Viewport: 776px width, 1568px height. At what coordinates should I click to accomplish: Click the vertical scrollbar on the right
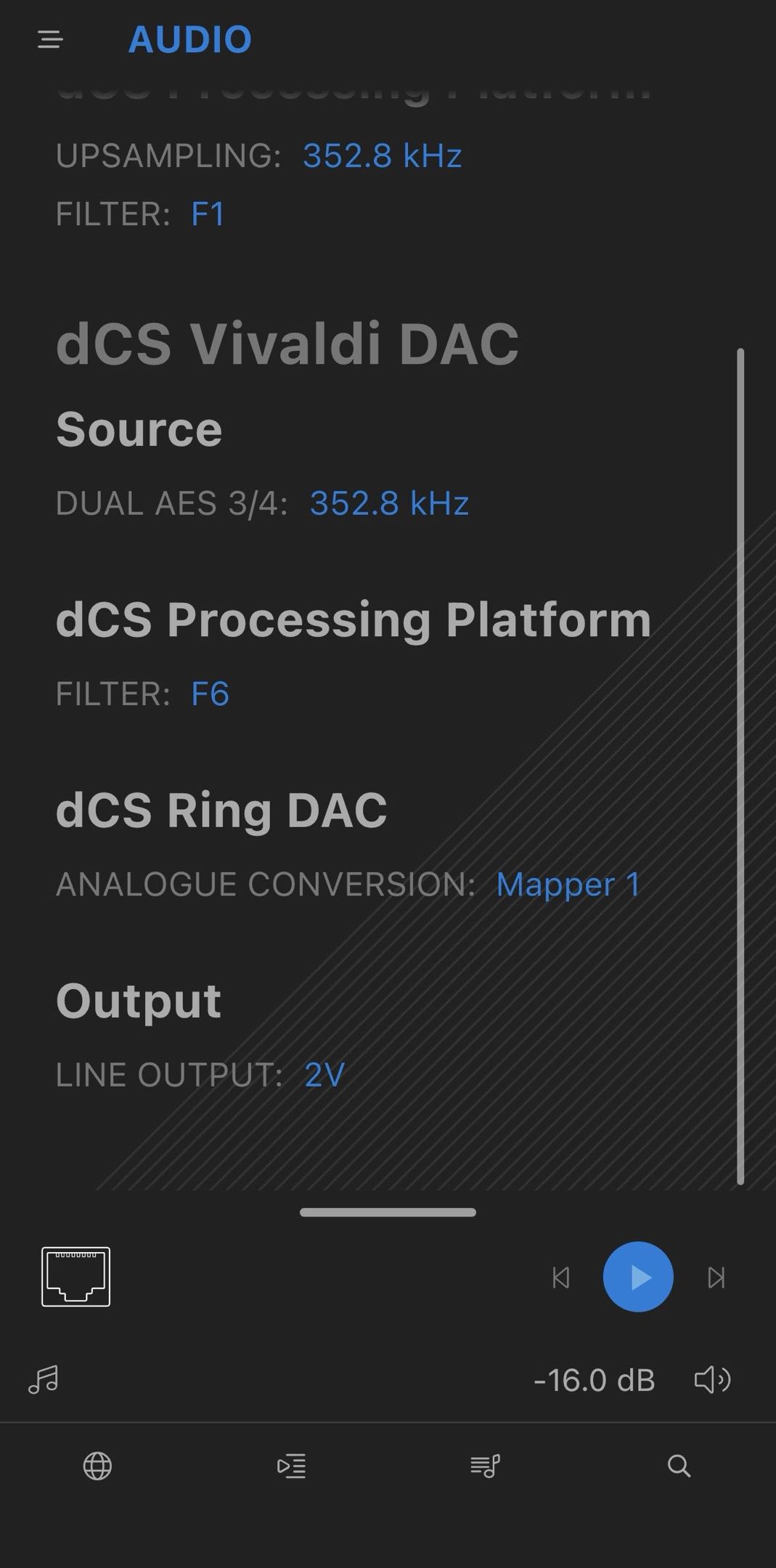740,766
